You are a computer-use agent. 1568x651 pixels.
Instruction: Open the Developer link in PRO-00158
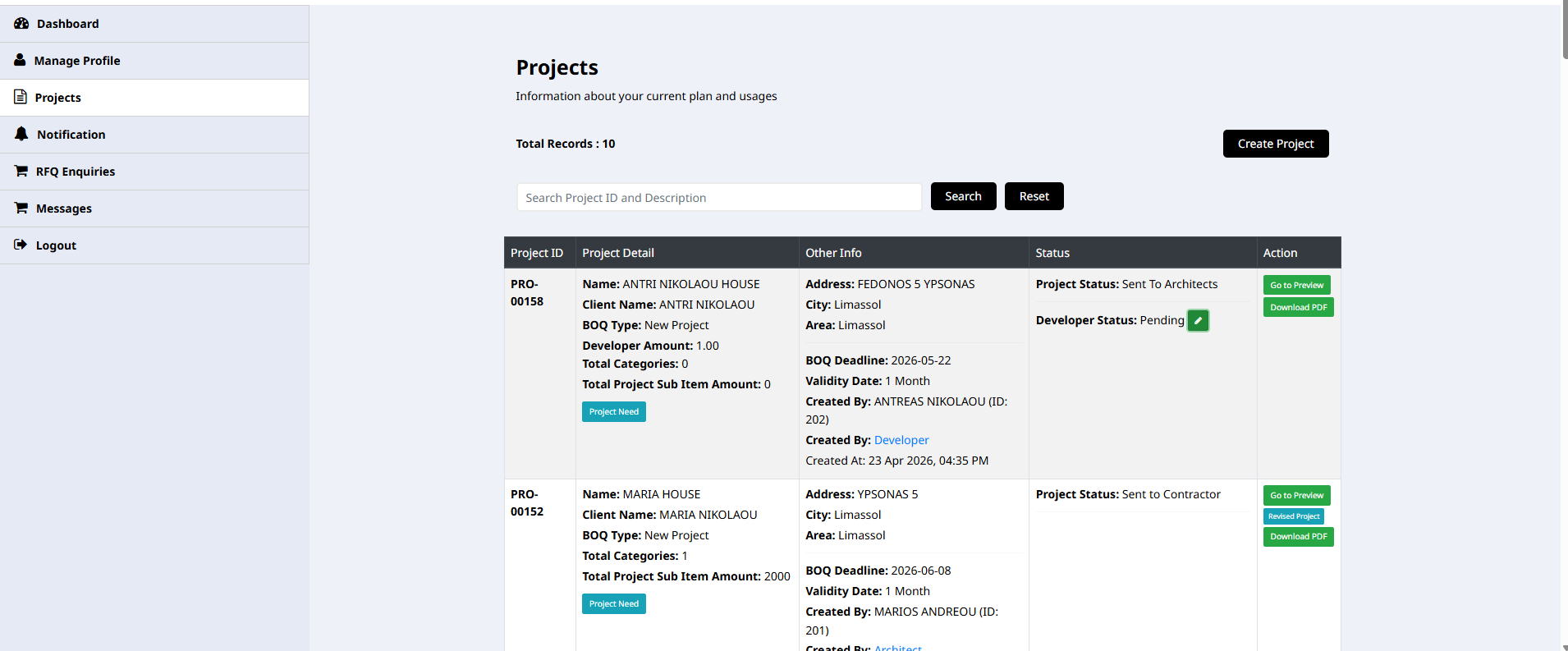pos(901,440)
